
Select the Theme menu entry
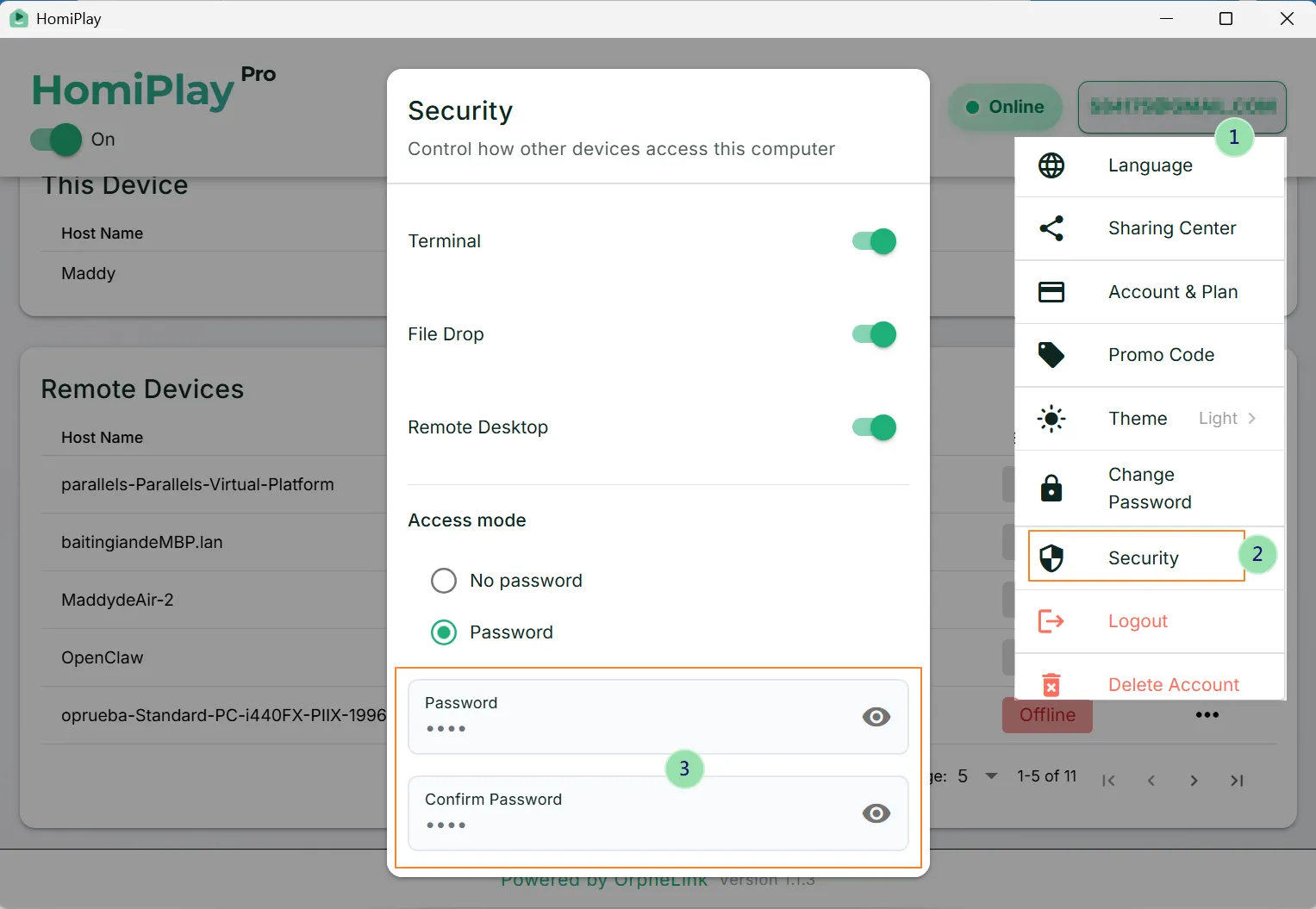pyautogui.click(x=1150, y=419)
